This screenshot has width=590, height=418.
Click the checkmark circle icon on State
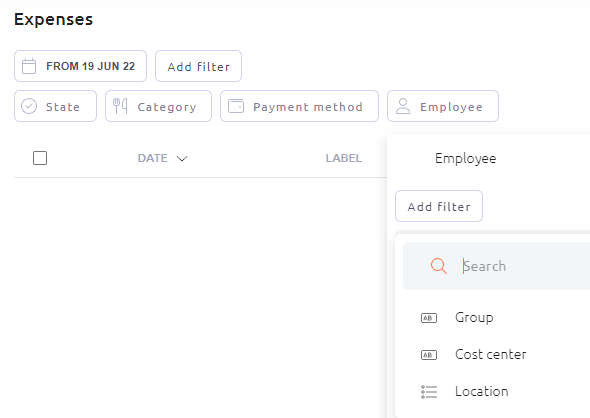(x=29, y=106)
